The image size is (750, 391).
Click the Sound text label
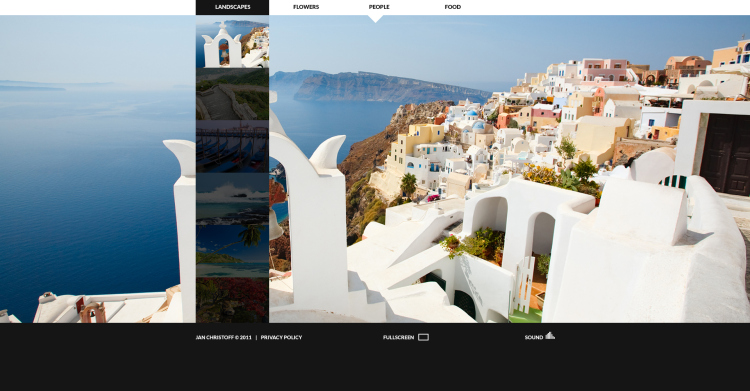tap(534, 337)
